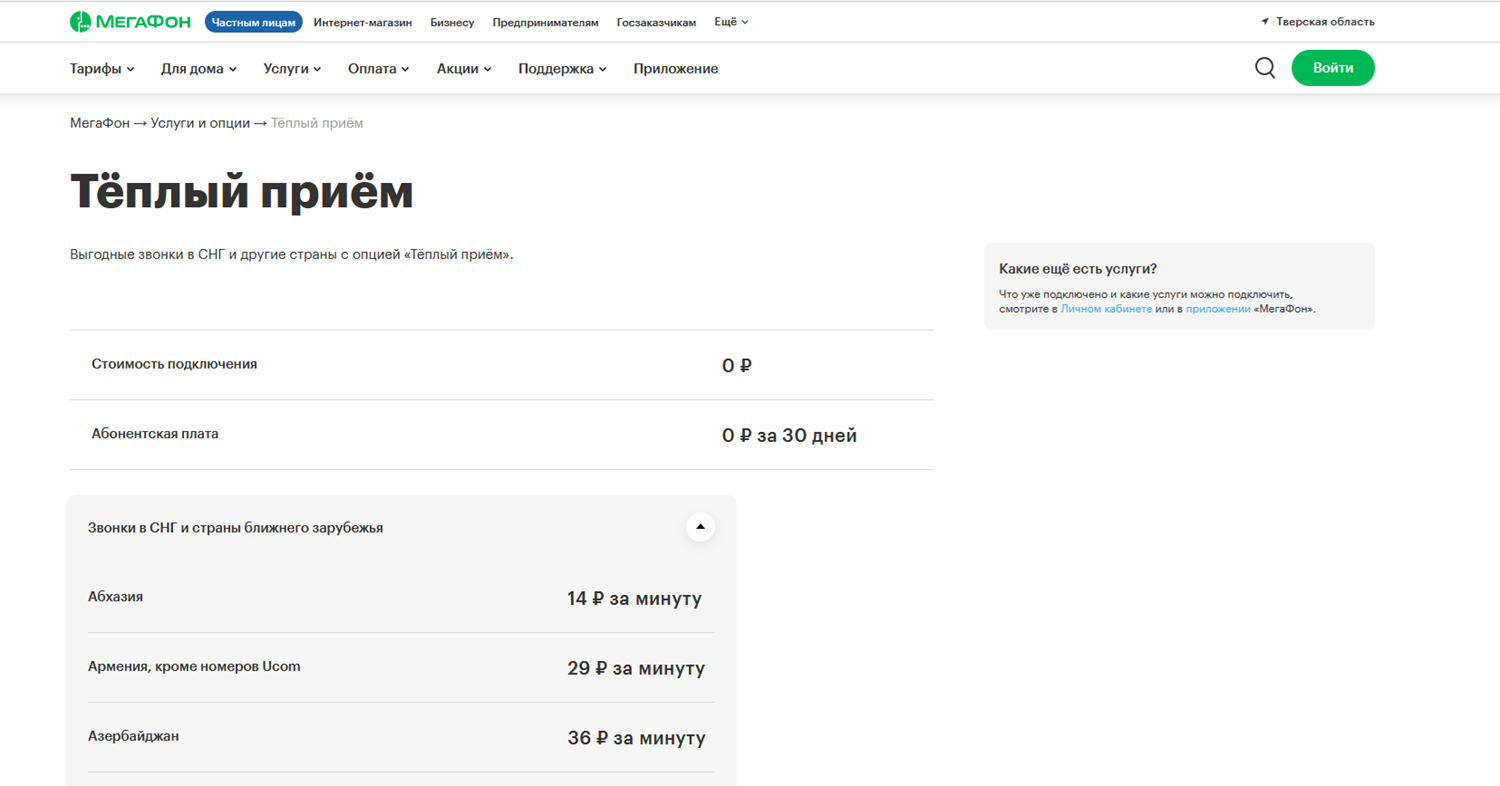The width and height of the screenshot is (1500, 786).
Task: Switch to the Бизнесу section
Action: pos(453,22)
